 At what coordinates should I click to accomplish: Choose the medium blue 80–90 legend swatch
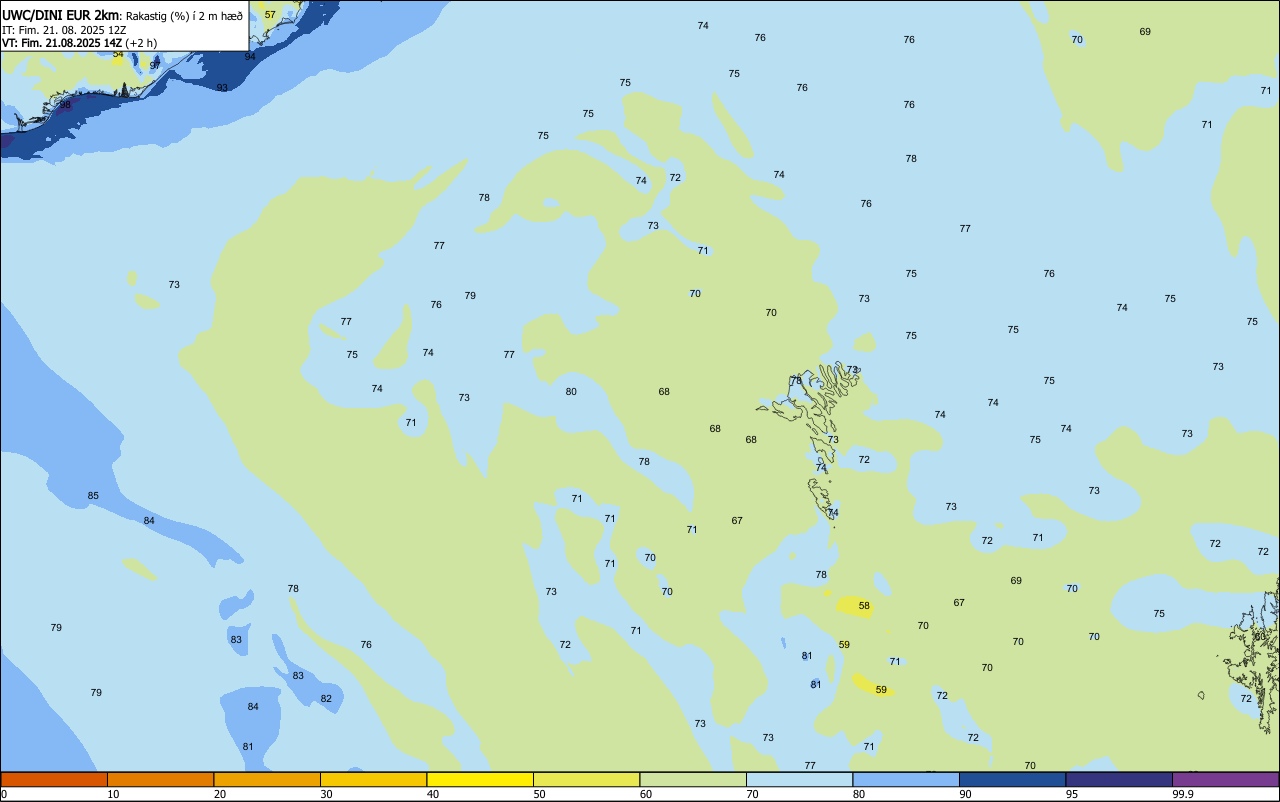(x=906, y=779)
